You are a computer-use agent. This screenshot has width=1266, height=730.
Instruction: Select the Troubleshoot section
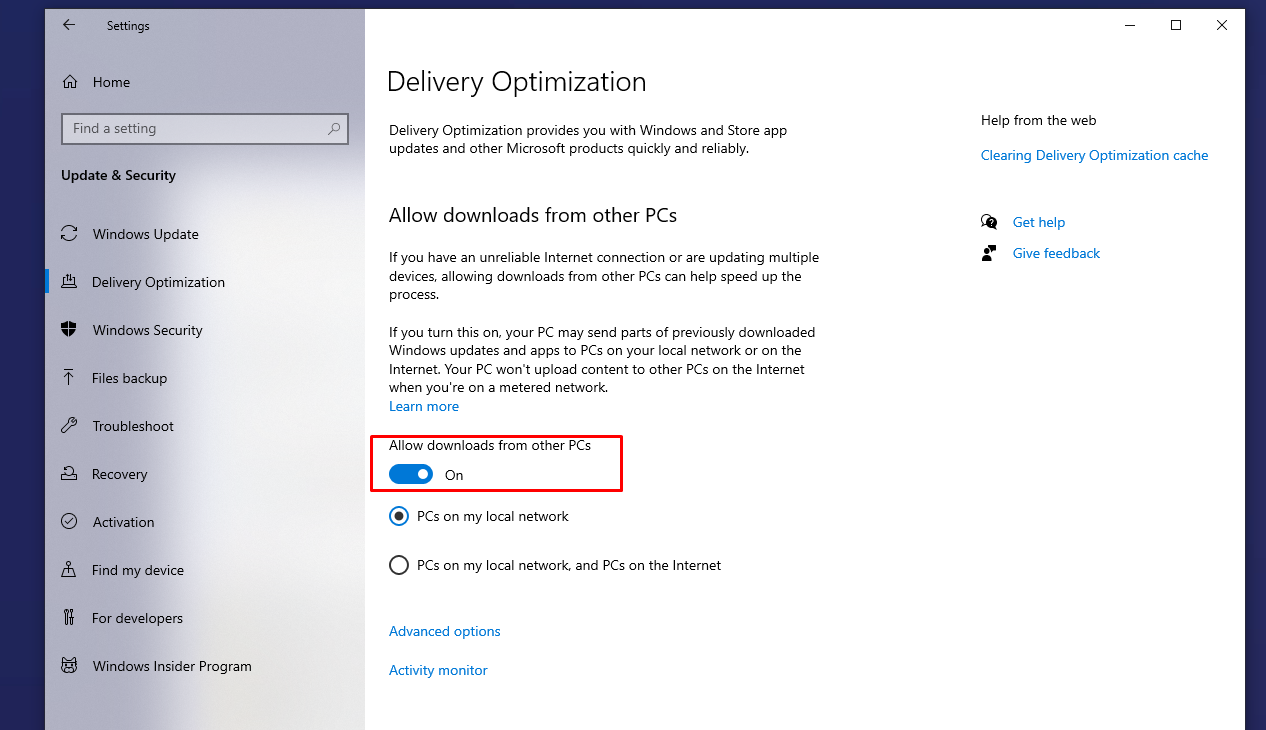click(132, 425)
